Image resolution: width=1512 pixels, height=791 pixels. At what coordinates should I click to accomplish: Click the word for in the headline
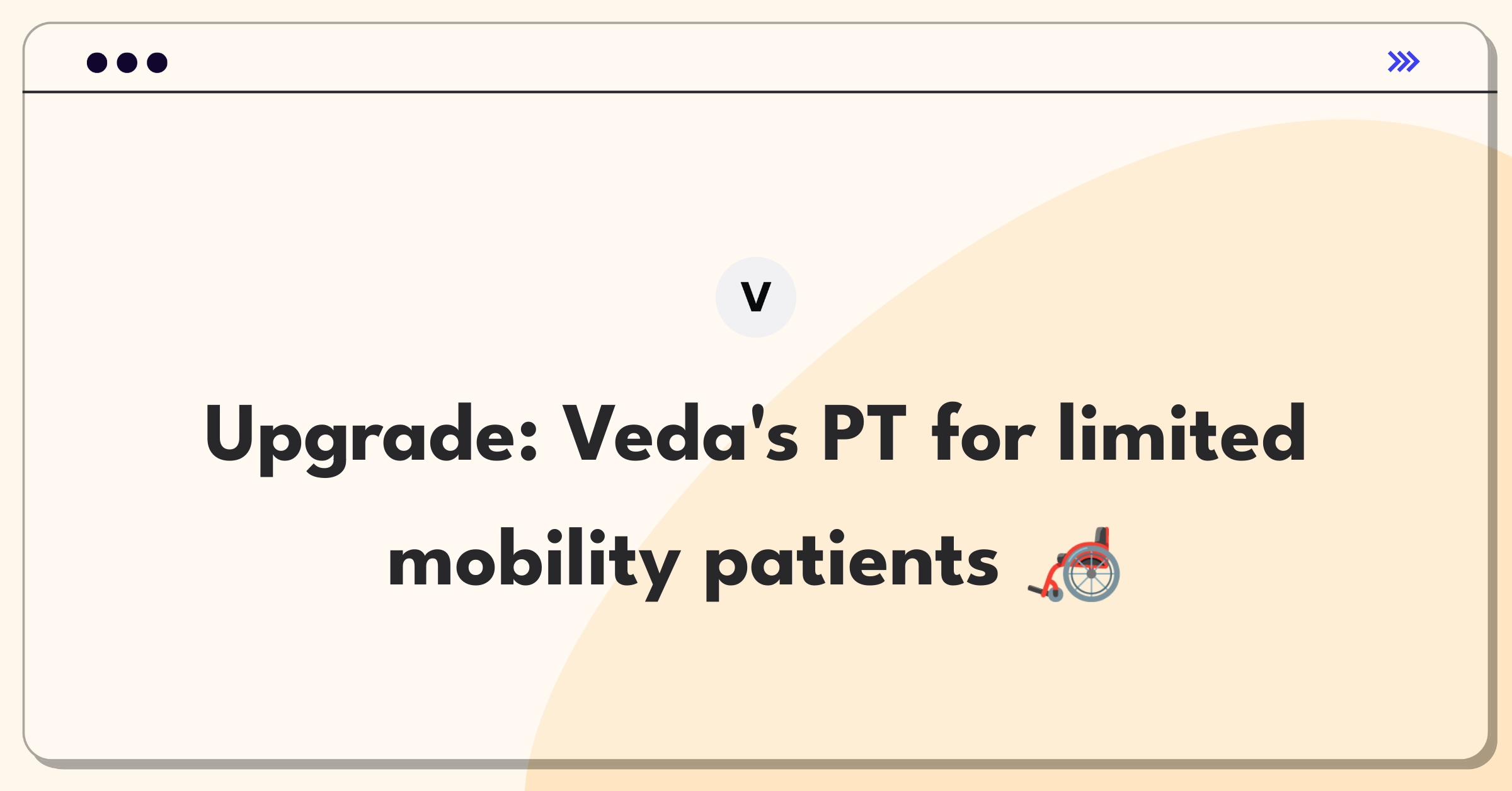(x=983, y=433)
